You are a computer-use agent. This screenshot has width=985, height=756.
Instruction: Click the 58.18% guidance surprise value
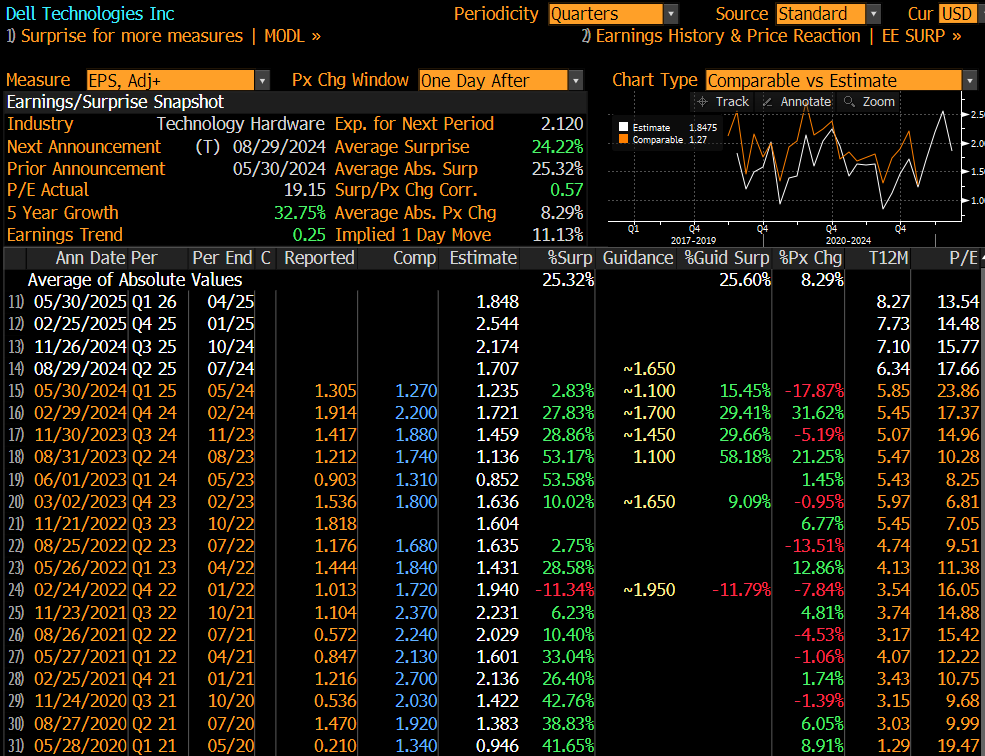pos(745,457)
